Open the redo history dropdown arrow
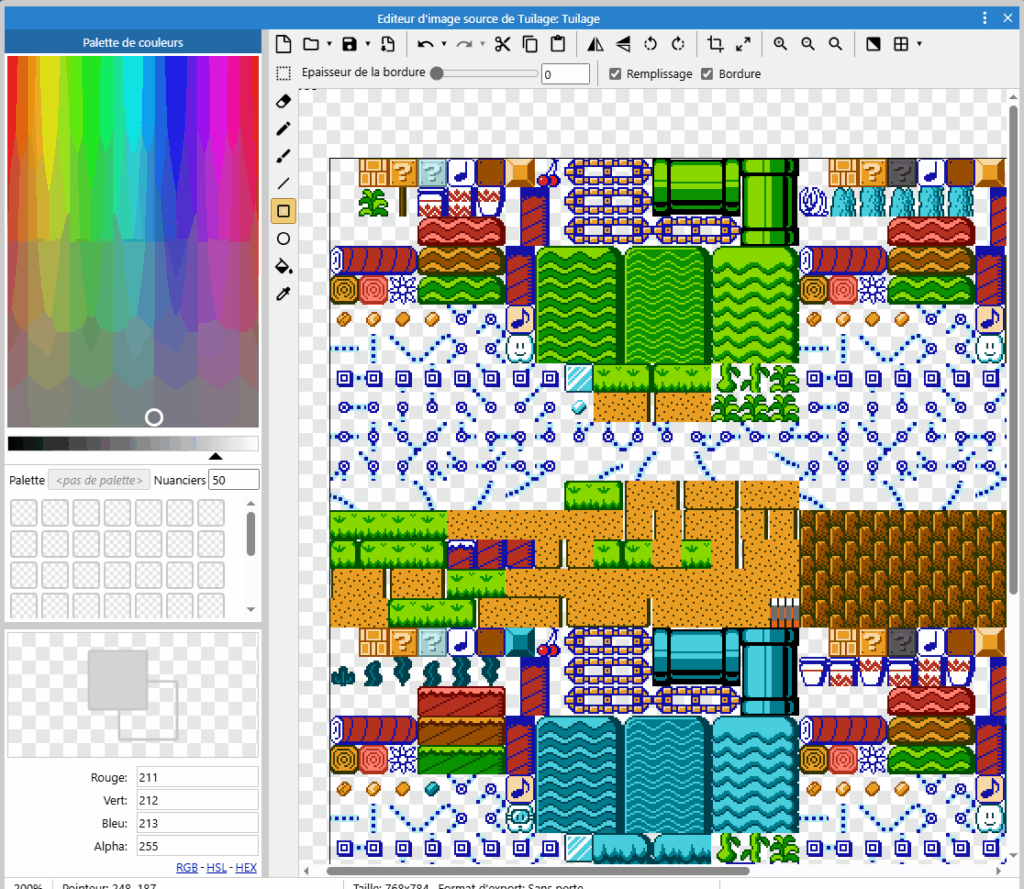Image resolution: width=1024 pixels, height=889 pixels. coord(483,44)
